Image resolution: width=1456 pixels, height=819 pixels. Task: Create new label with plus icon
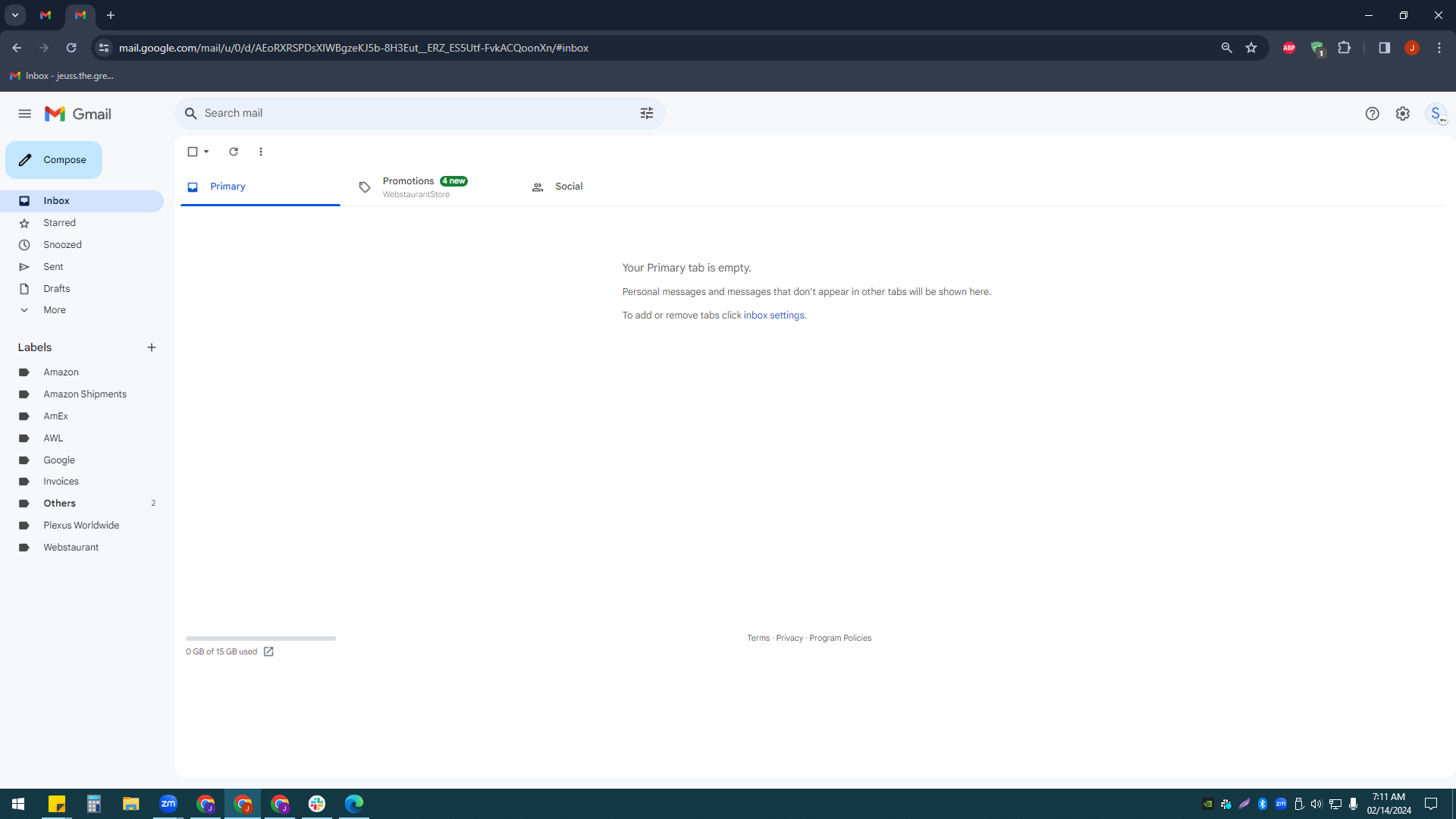[152, 347]
